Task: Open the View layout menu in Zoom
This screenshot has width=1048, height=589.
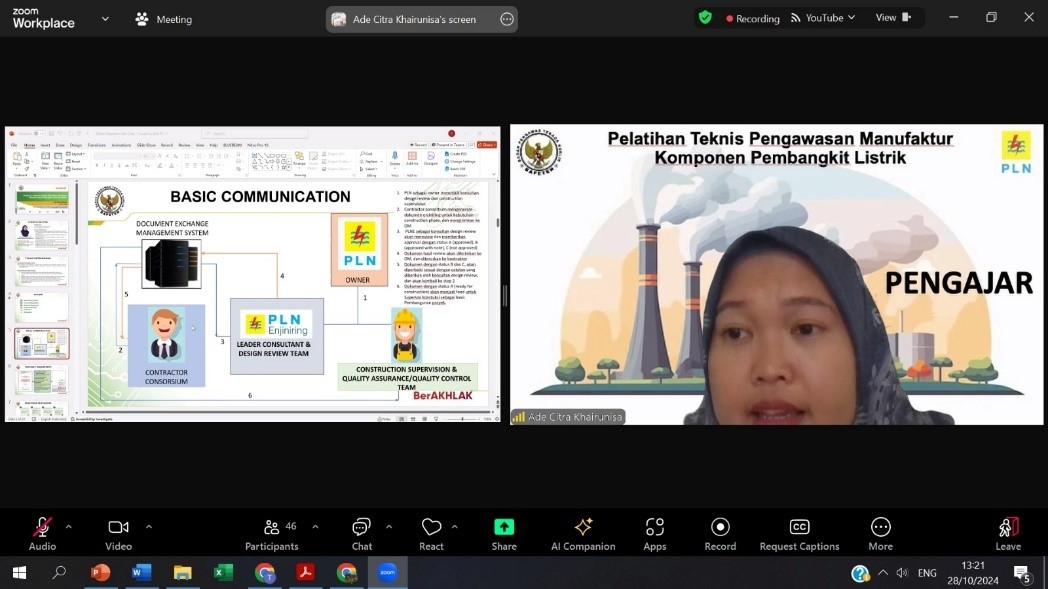Action: 893,18
